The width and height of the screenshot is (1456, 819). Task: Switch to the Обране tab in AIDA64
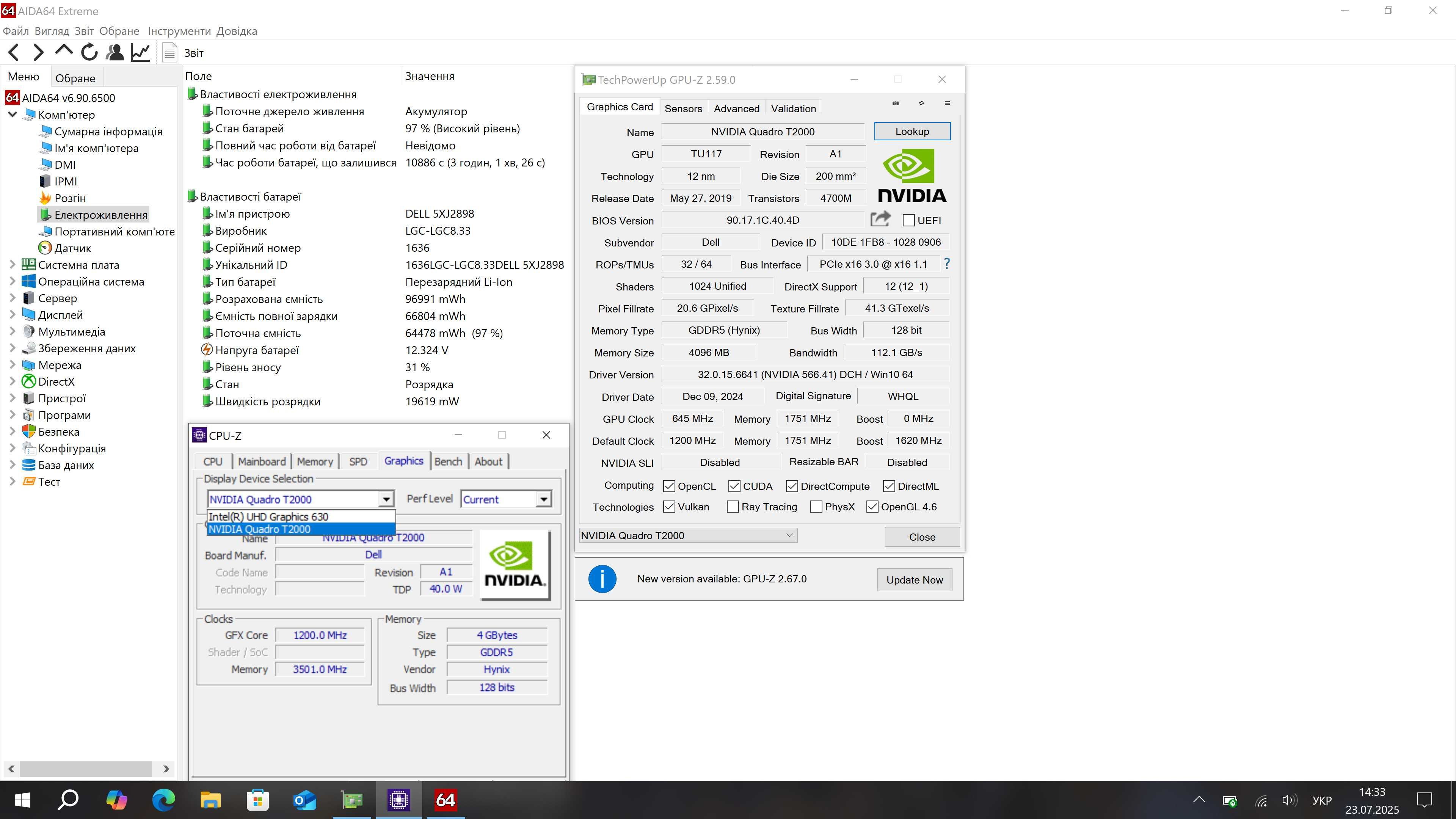tap(75, 78)
